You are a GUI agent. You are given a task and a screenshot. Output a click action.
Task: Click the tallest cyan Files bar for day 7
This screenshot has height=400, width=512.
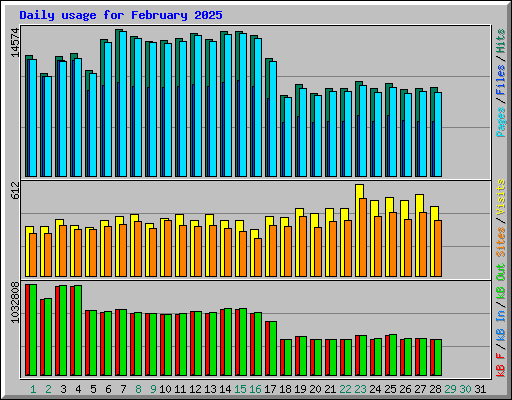pos(123,104)
